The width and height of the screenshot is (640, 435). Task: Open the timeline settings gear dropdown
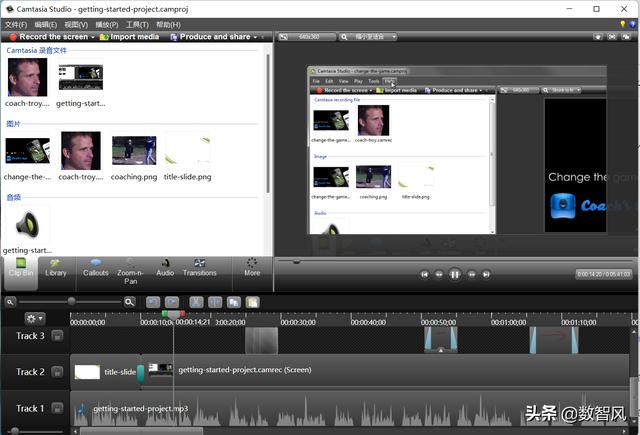(x=35, y=318)
